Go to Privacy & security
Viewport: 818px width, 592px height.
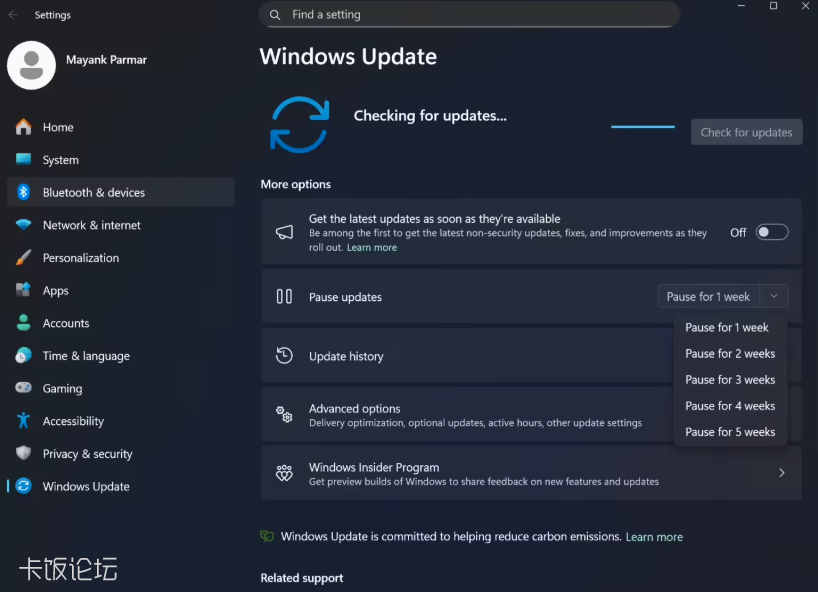tap(121, 453)
